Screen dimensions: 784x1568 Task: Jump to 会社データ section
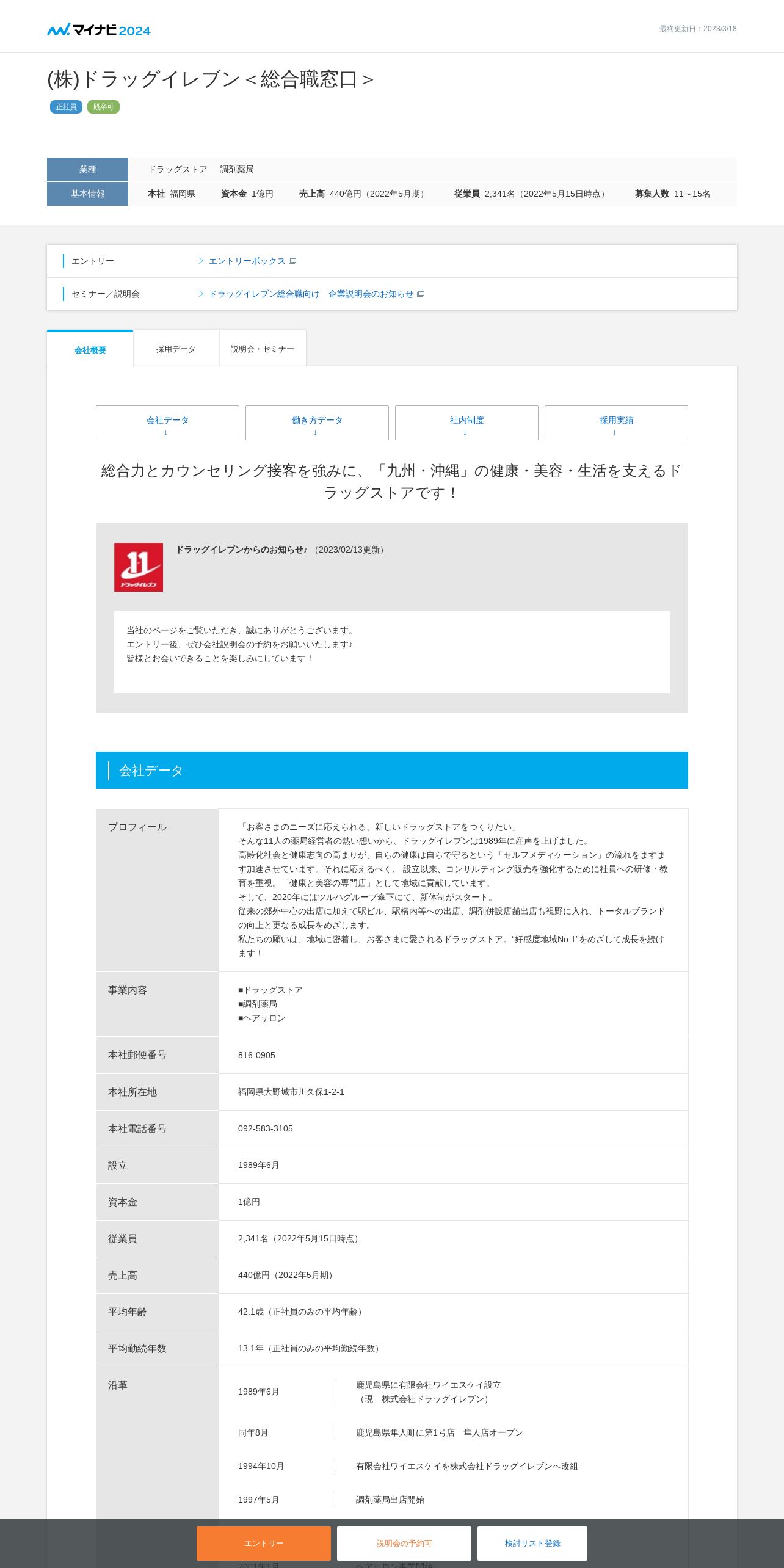[167, 423]
